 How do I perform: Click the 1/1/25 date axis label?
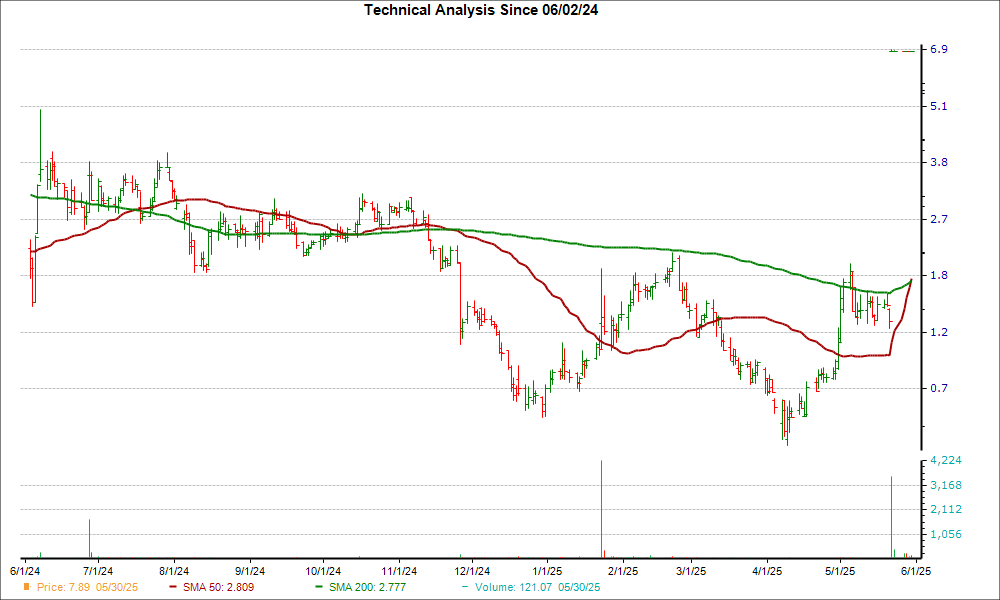(x=547, y=571)
